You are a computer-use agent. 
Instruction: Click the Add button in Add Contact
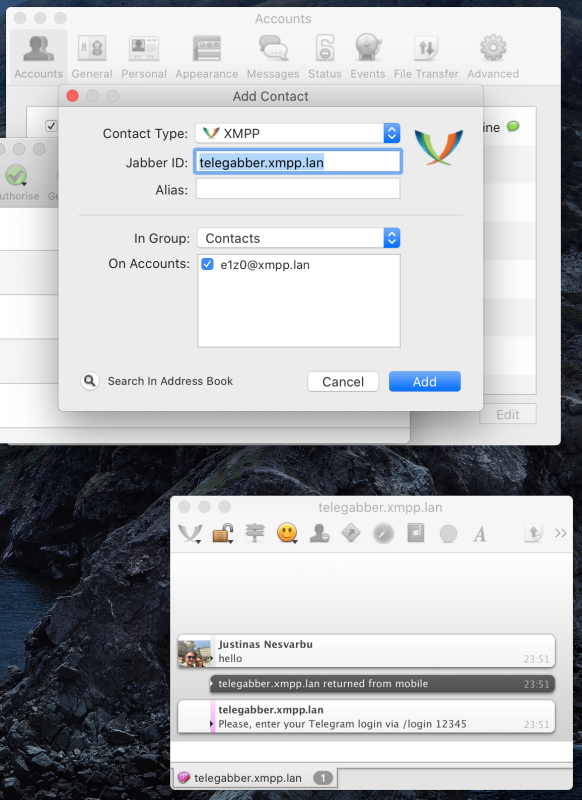tap(425, 382)
